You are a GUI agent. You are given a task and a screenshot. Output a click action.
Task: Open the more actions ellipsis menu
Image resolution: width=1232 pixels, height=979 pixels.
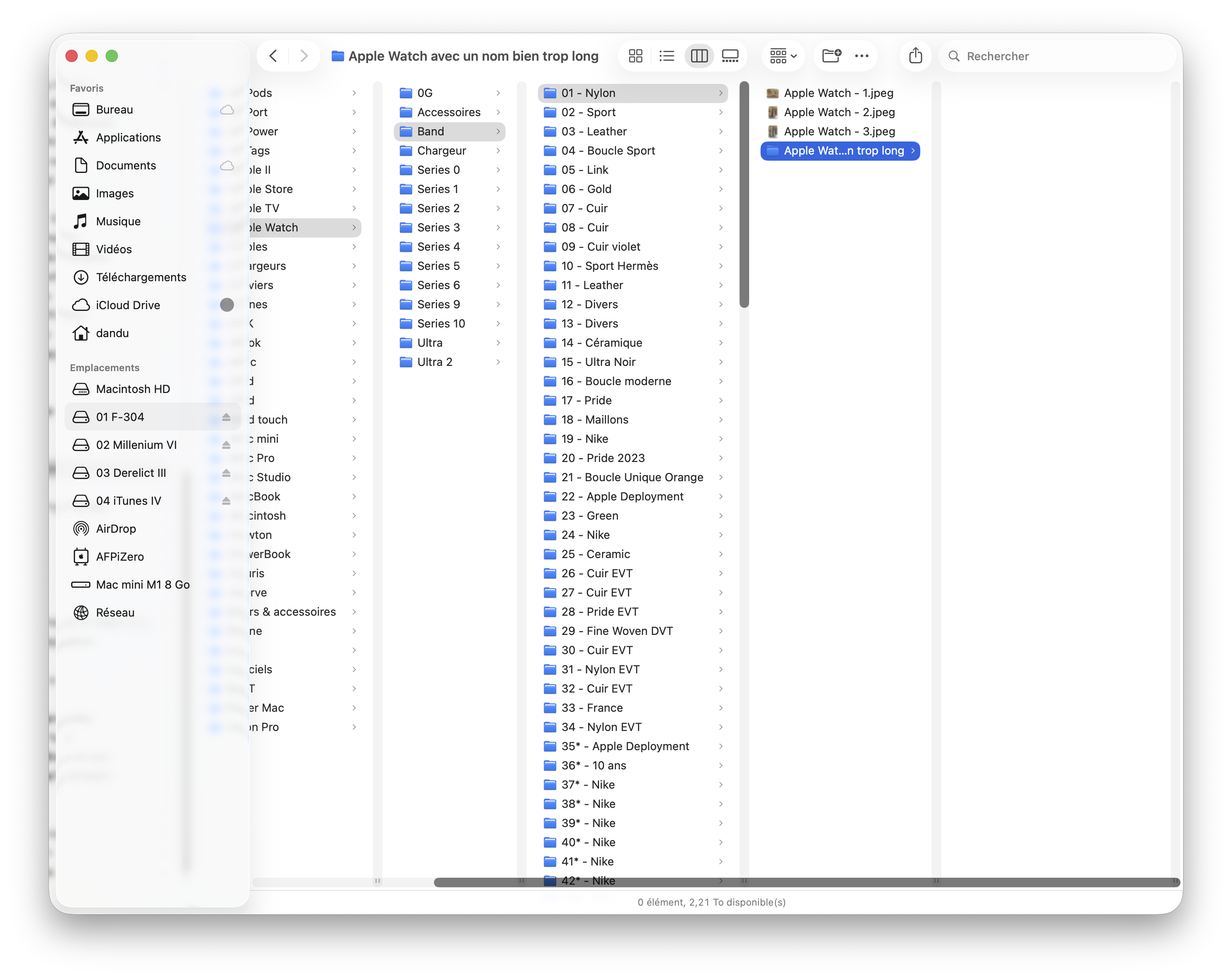click(861, 56)
